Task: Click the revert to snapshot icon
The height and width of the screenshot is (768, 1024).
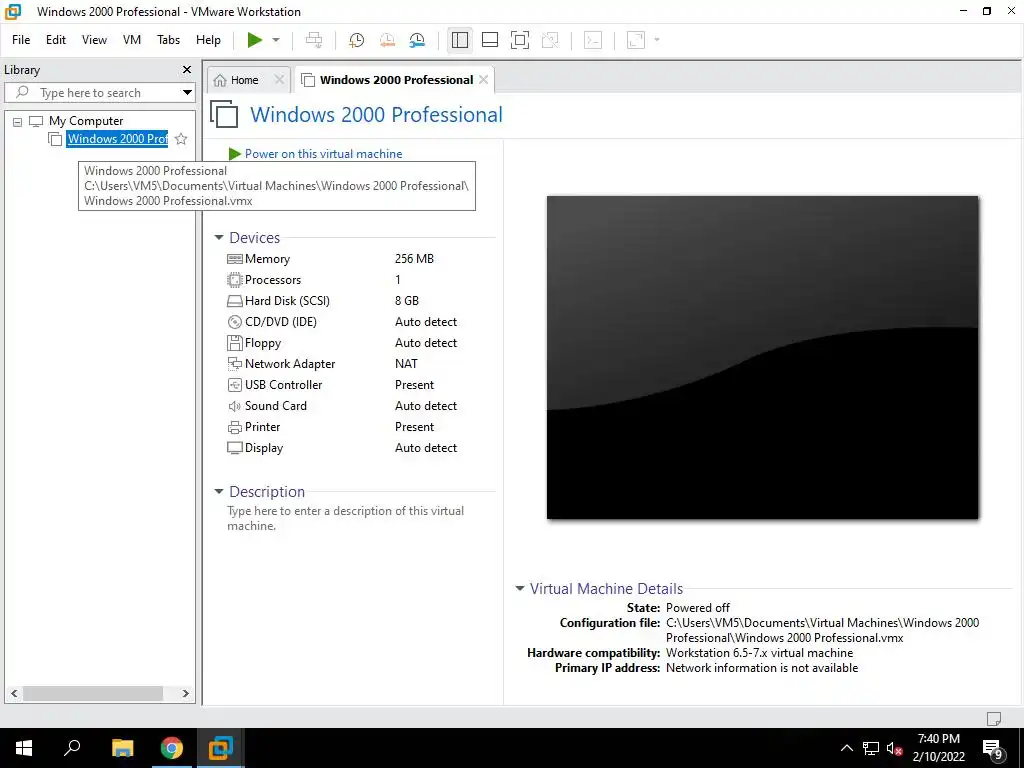Action: pos(387,40)
